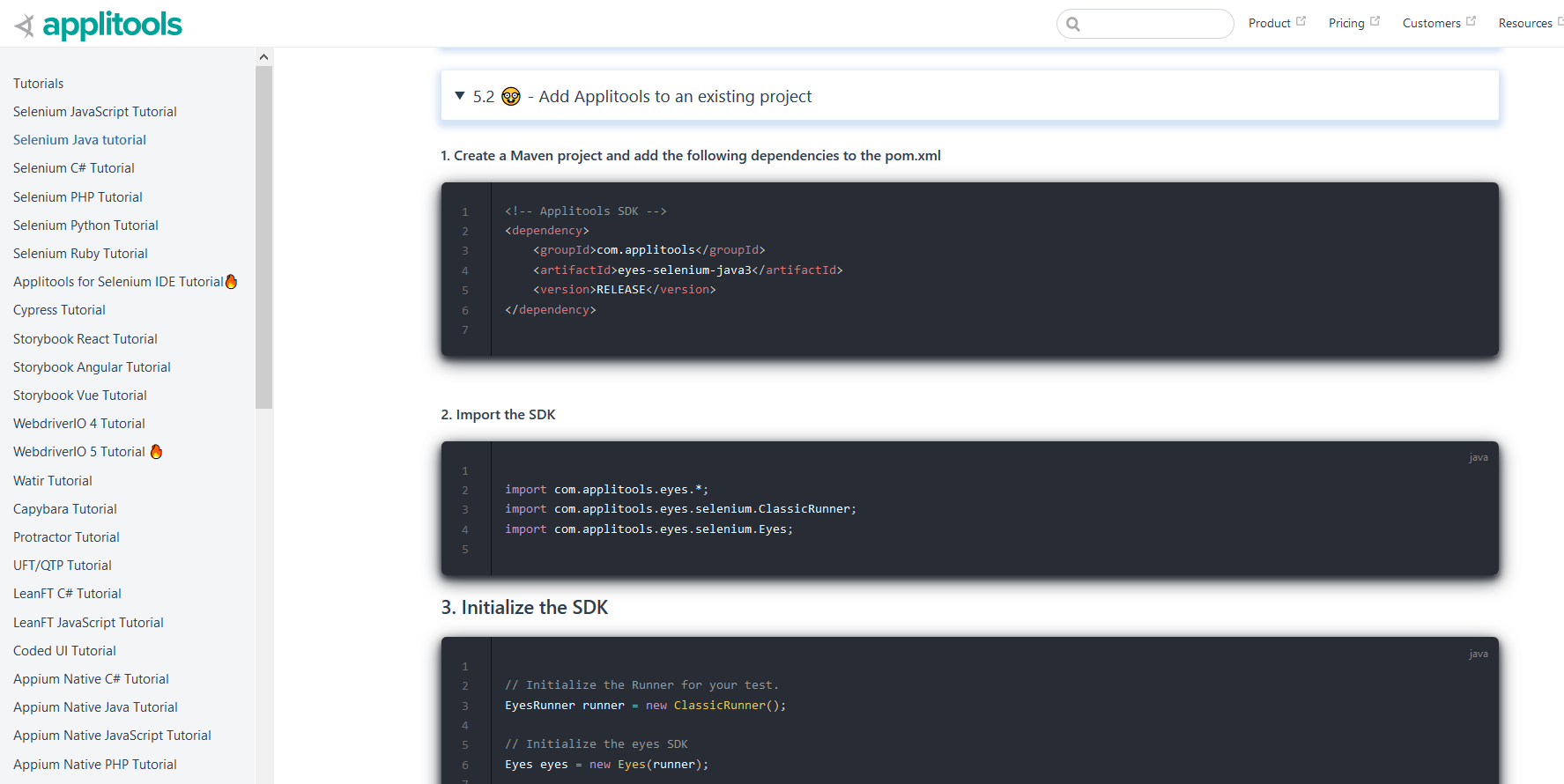Viewport: 1564px width, 784px height.
Task: Open the Appium Native Java Tutorial link
Action: [x=95, y=707]
